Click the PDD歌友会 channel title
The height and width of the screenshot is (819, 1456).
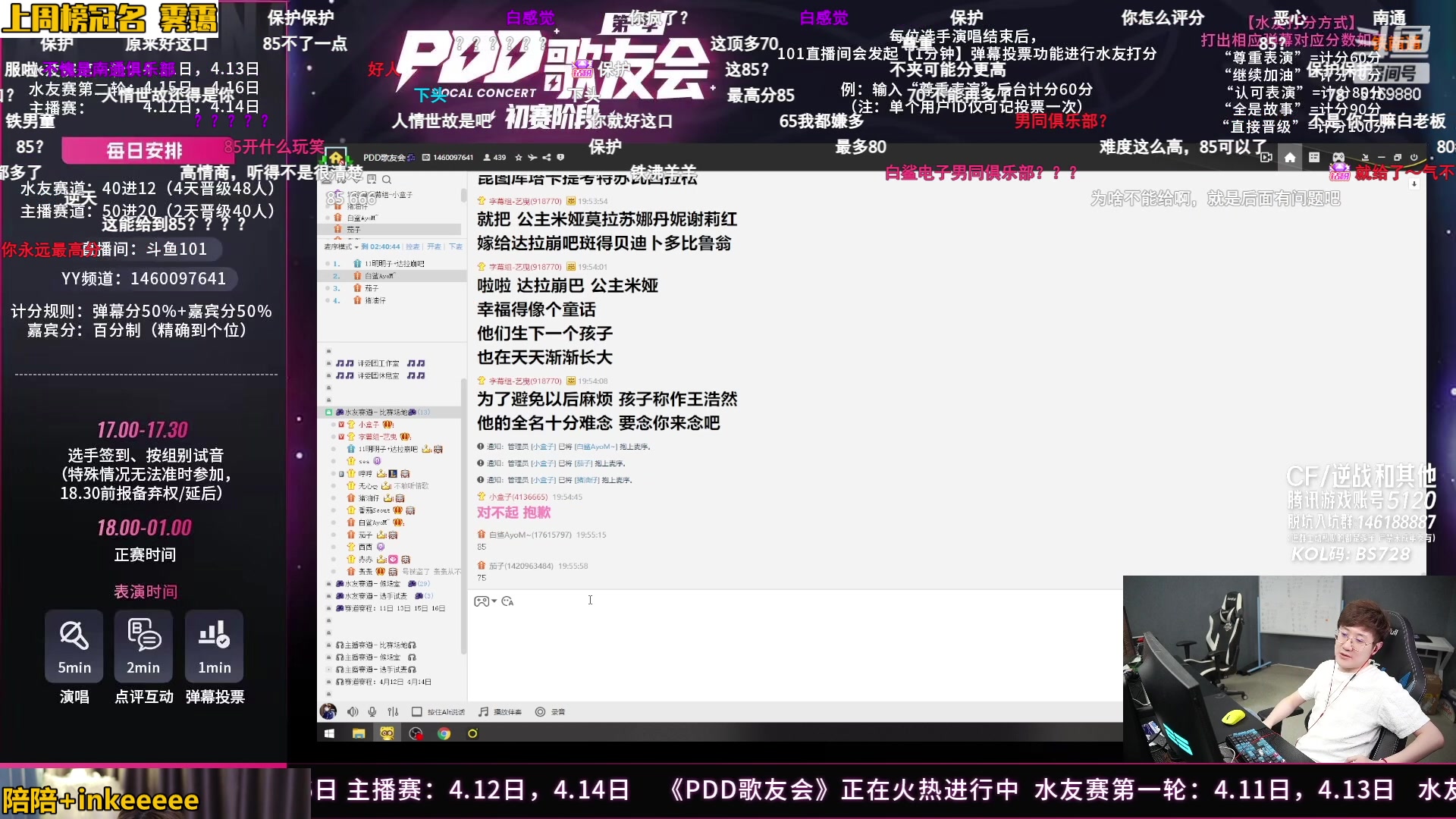click(384, 158)
